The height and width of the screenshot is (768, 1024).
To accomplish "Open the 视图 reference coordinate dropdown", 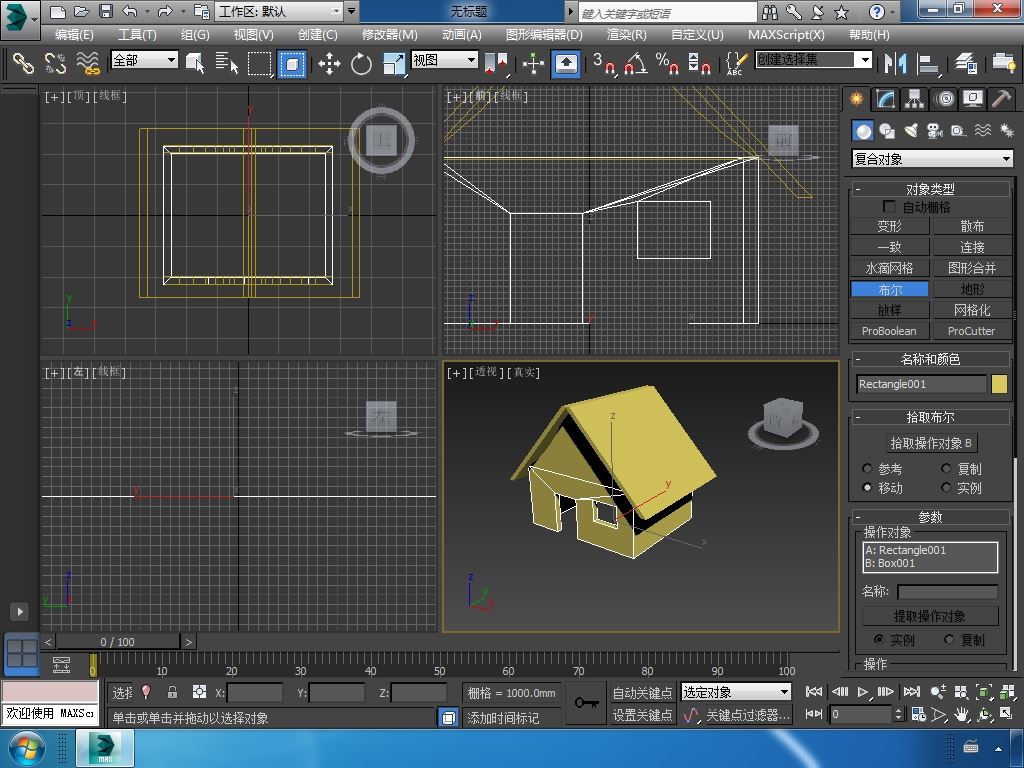I will pyautogui.click(x=444, y=60).
